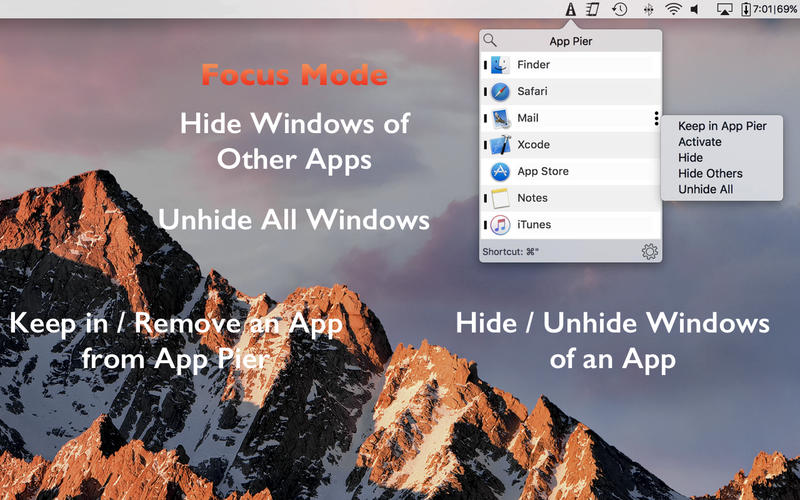Click the App Store icon
This screenshot has height=500, width=800.
(x=501, y=172)
